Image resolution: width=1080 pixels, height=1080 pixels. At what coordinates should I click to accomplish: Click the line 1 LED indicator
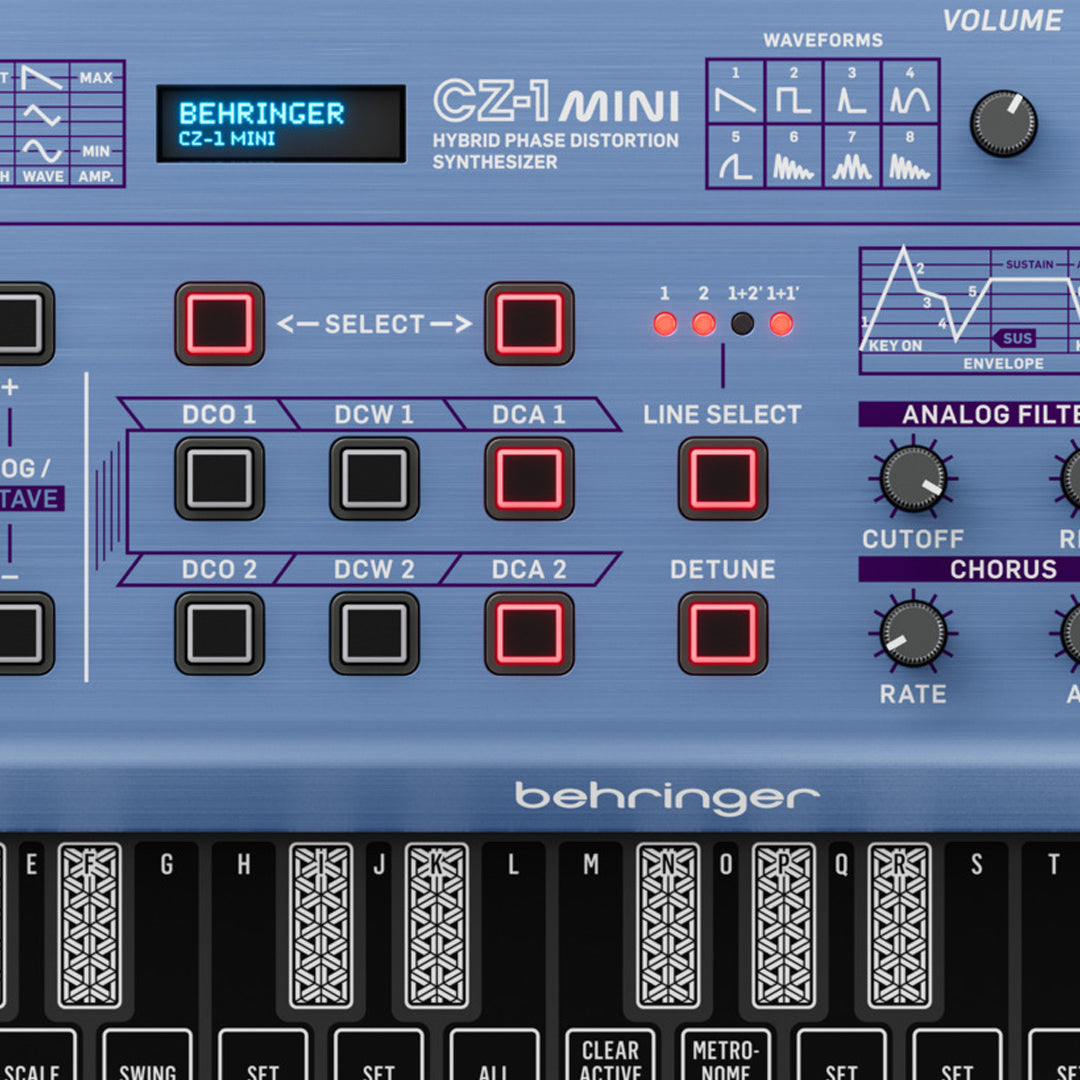click(x=665, y=324)
